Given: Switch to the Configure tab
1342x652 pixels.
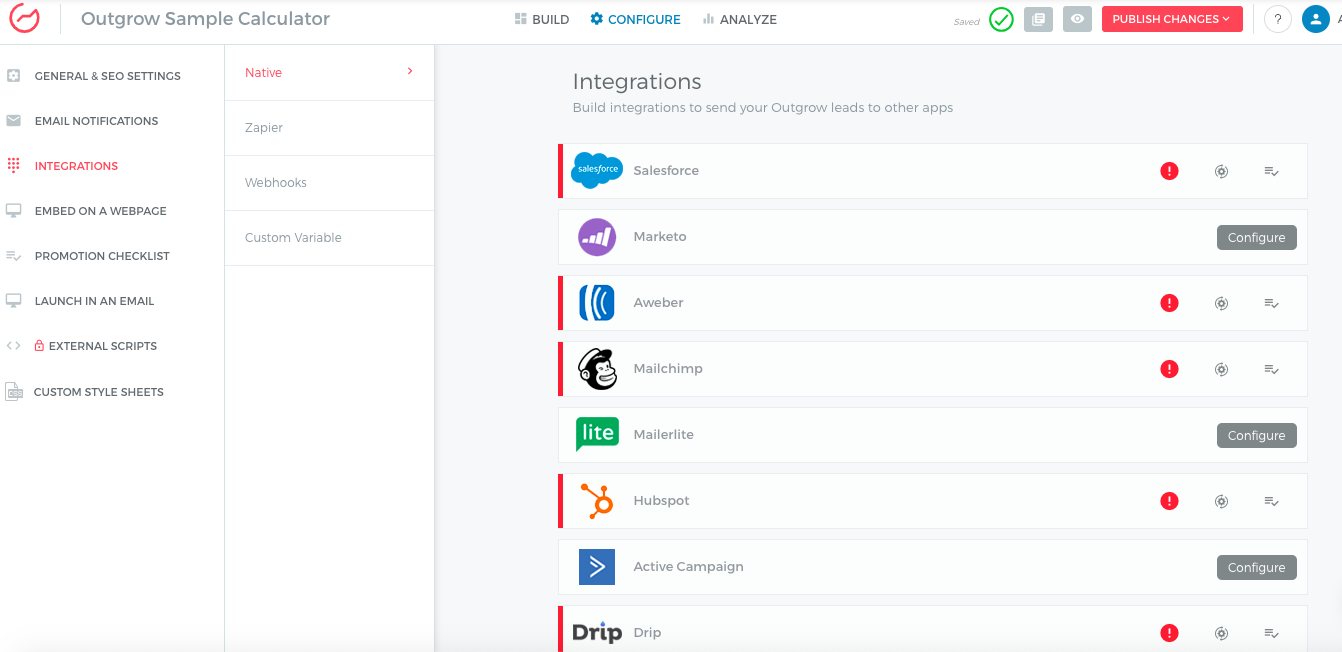Looking at the screenshot, I should click(635, 19).
